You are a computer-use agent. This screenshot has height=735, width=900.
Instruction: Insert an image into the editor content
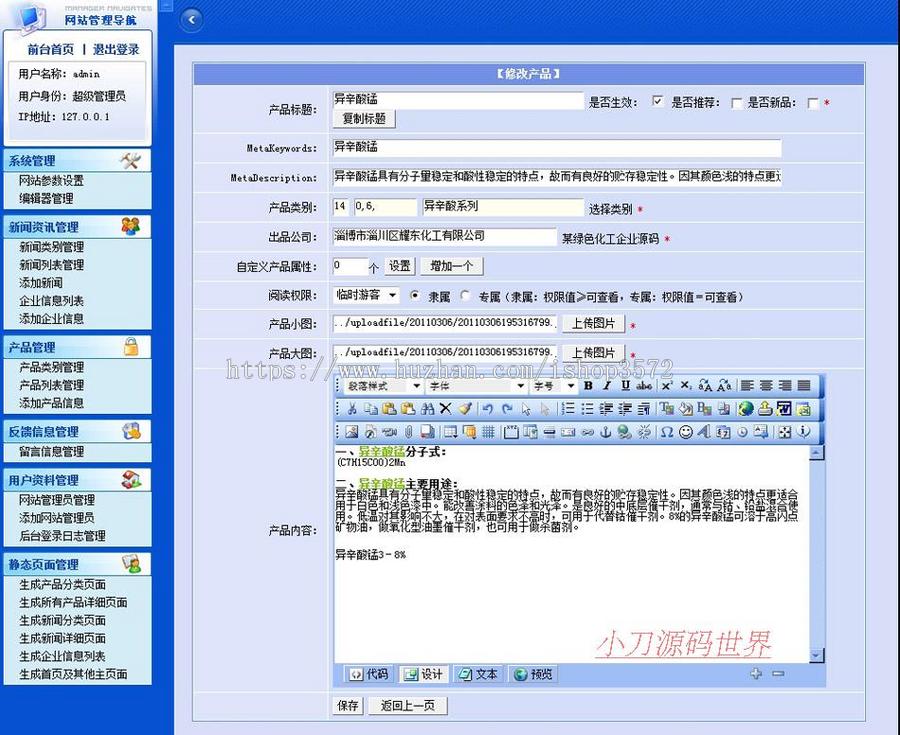point(352,431)
